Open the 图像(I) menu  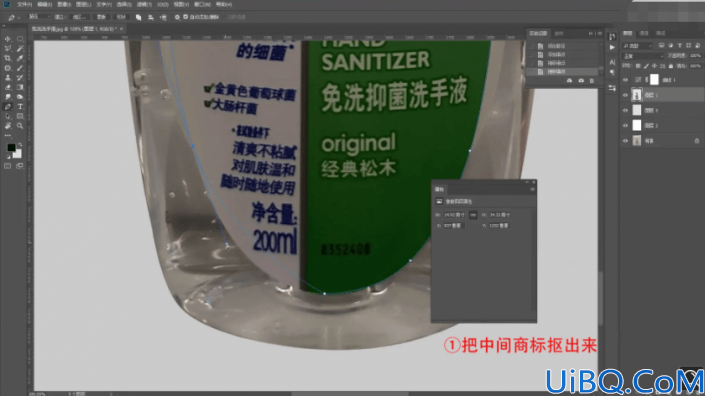point(64,4)
